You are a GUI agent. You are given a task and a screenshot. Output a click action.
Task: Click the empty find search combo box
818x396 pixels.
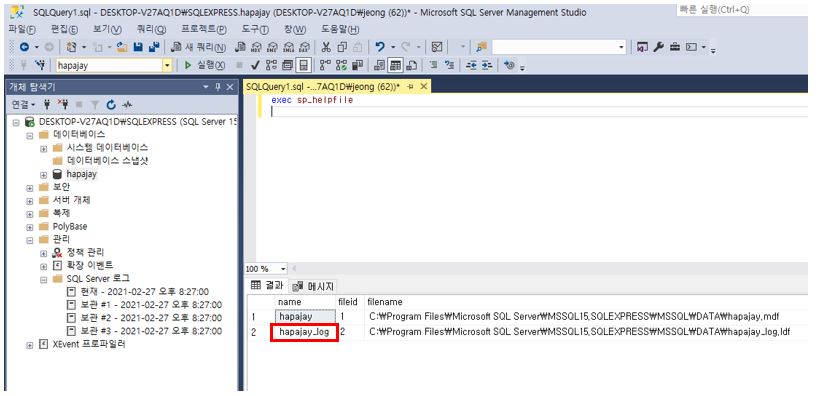tap(559, 47)
